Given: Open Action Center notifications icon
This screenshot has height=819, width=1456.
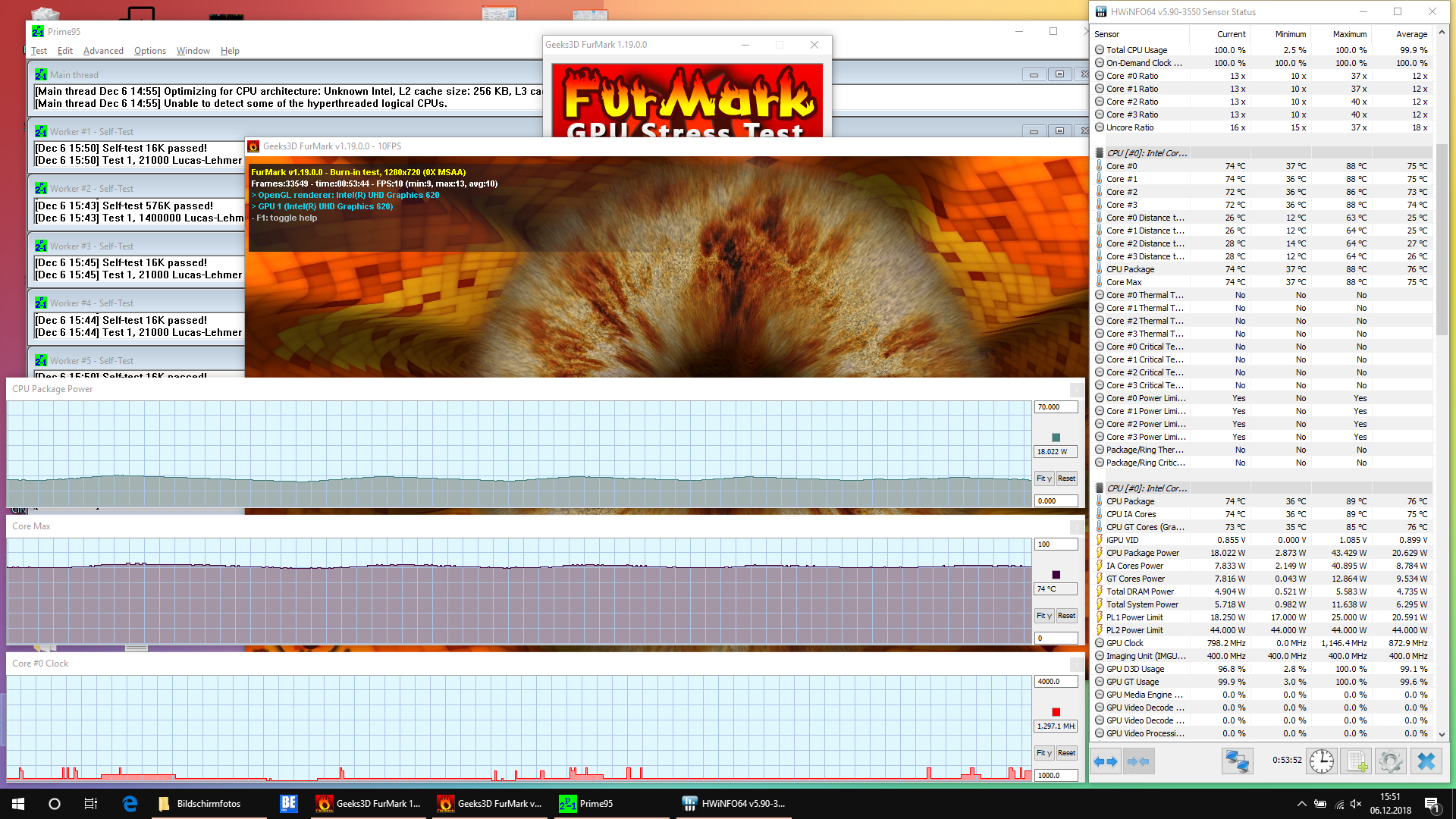Looking at the screenshot, I should tap(1432, 804).
